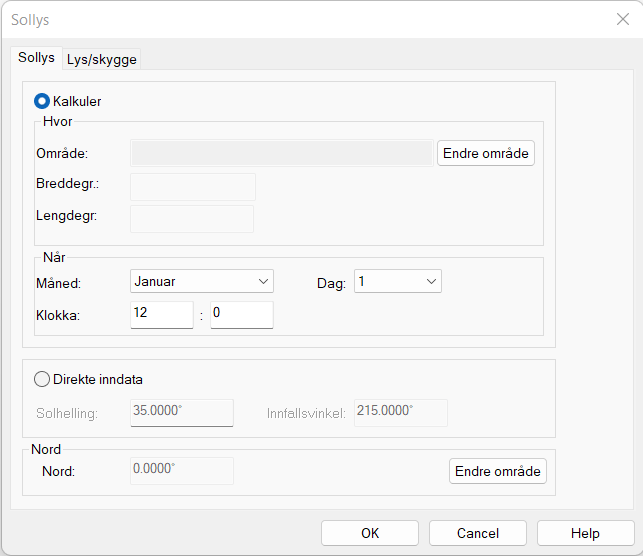Expand the Dag dropdown list
The image size is (643, 556).
tap(397, 282)
